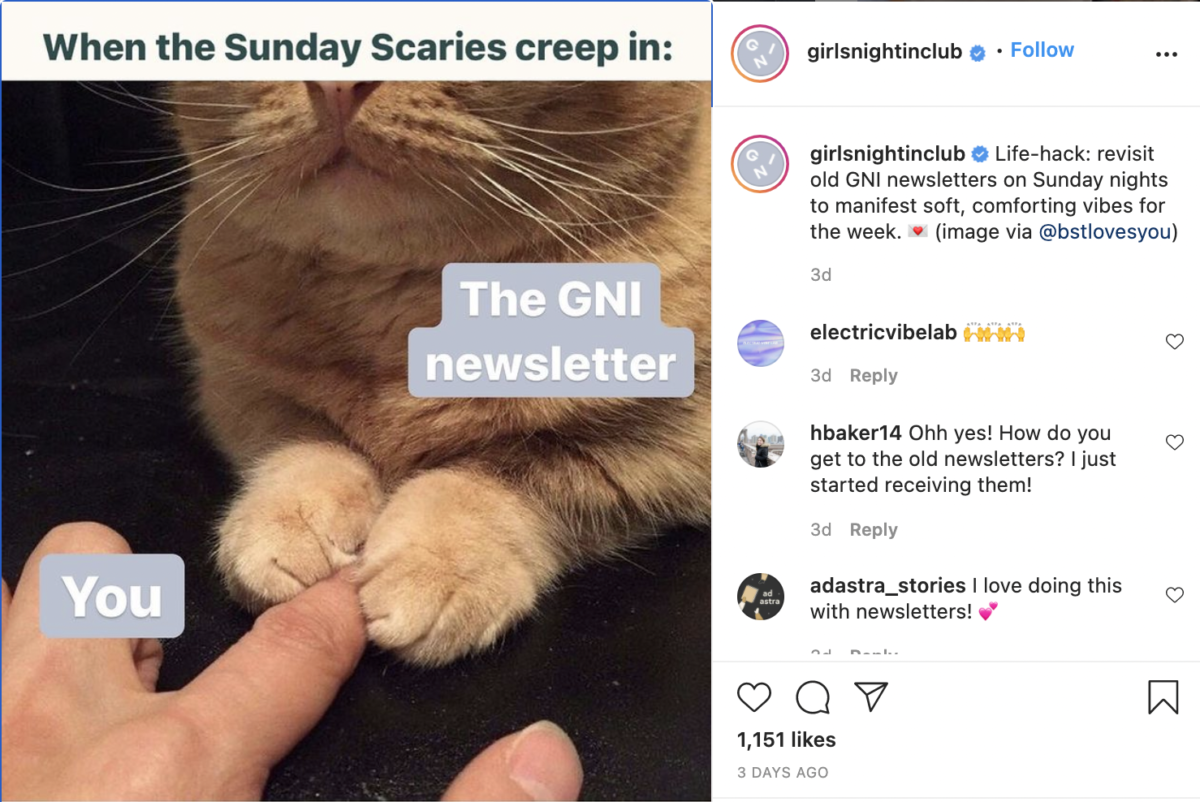This screenshot has width=1200, height=802.
Task: Follow the girlsnightinclub account
Action: point(1042,50)
